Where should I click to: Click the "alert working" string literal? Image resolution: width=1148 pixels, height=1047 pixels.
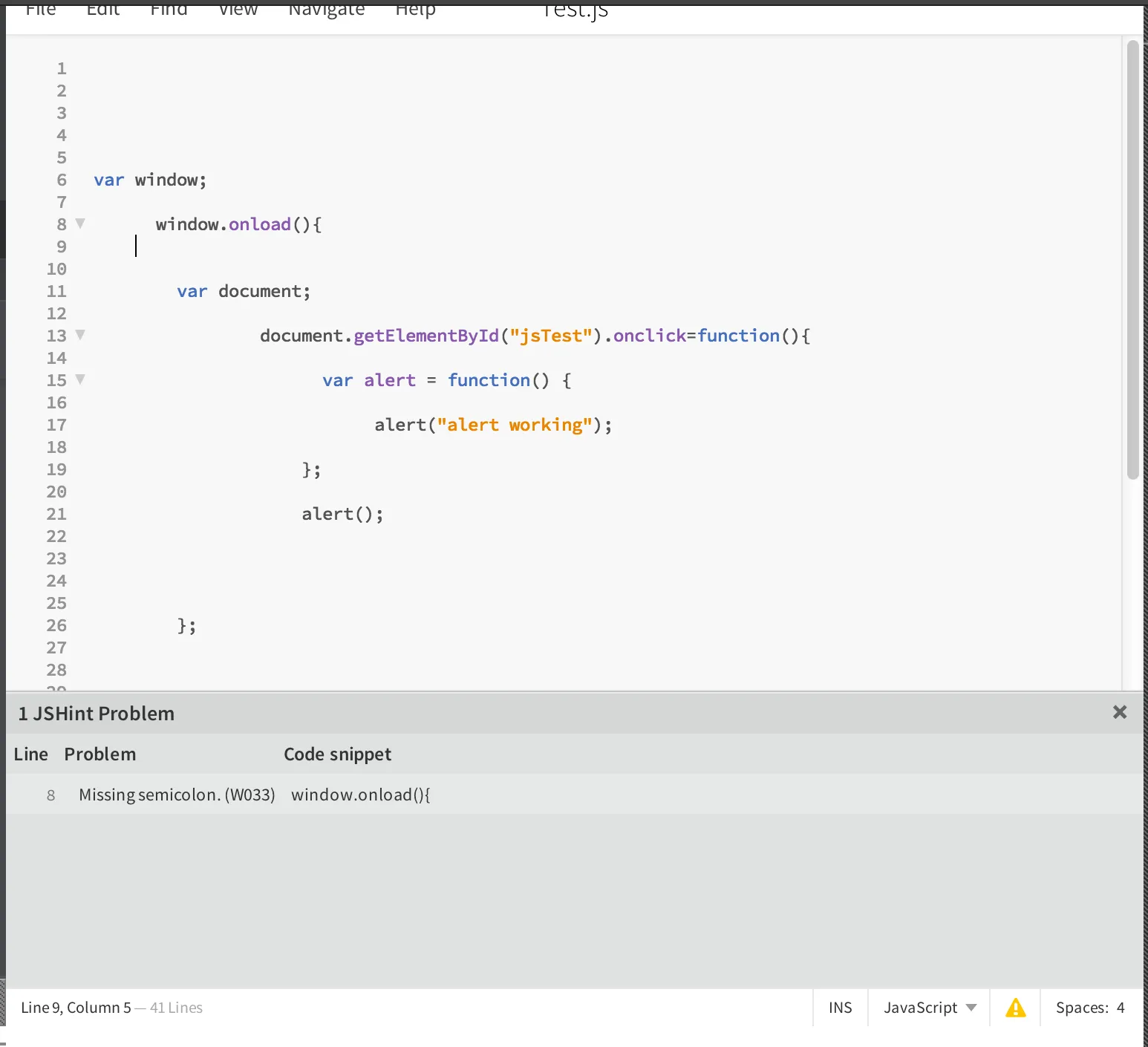514,425
